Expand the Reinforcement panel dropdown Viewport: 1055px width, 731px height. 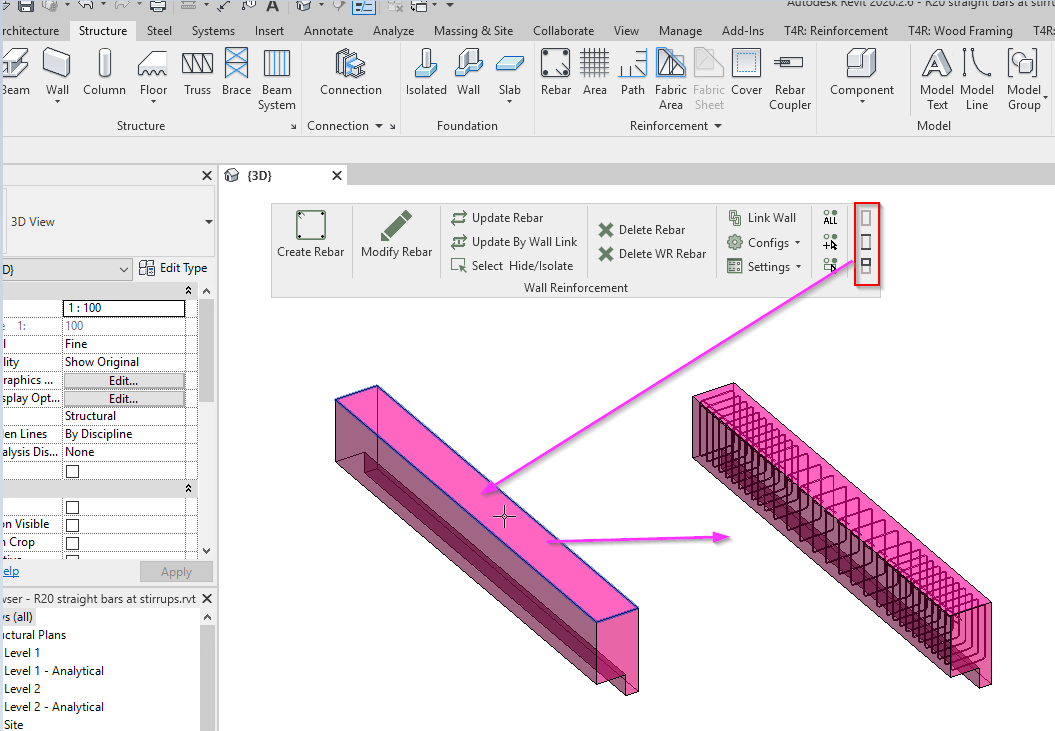718,126
